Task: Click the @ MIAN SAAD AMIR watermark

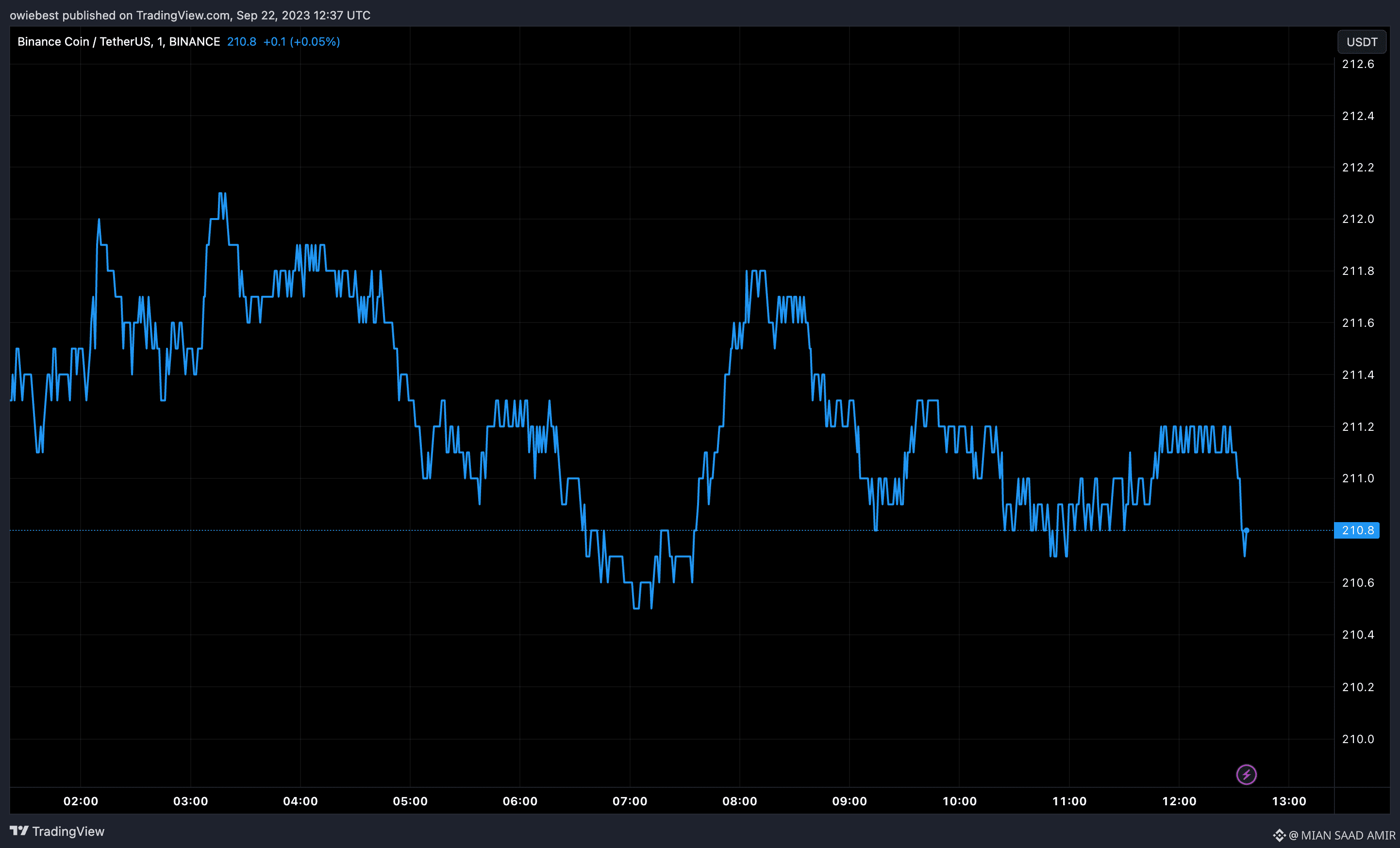Action: point(1341,835)
